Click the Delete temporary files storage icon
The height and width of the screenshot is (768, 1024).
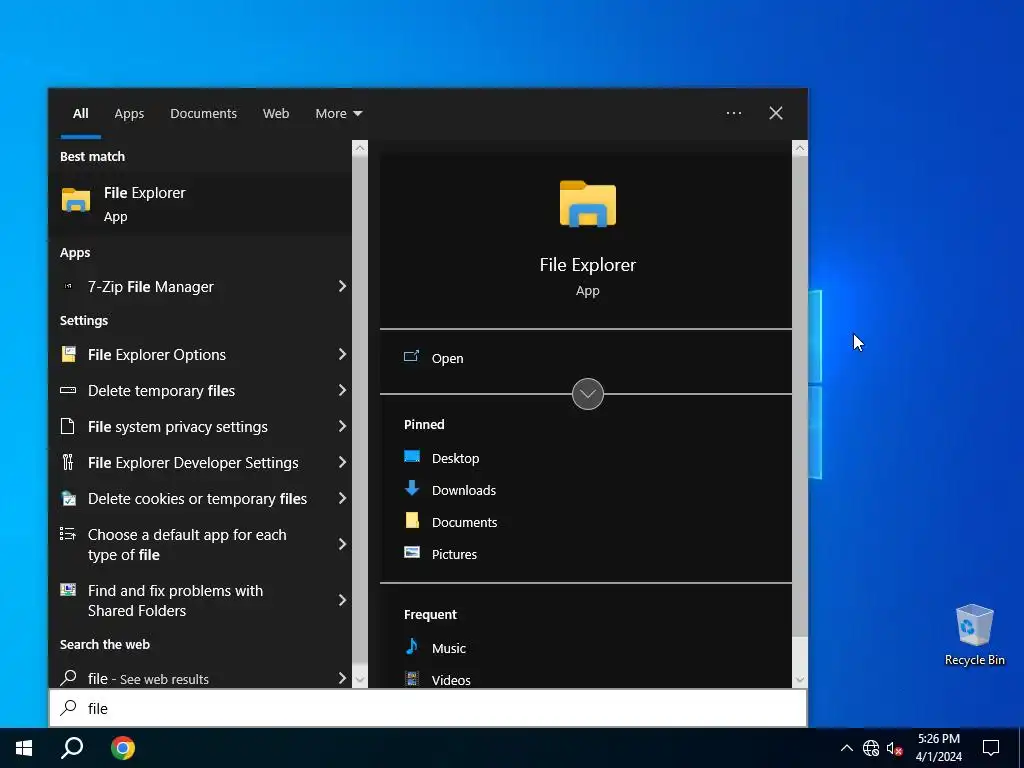click(x=68, y=390)
